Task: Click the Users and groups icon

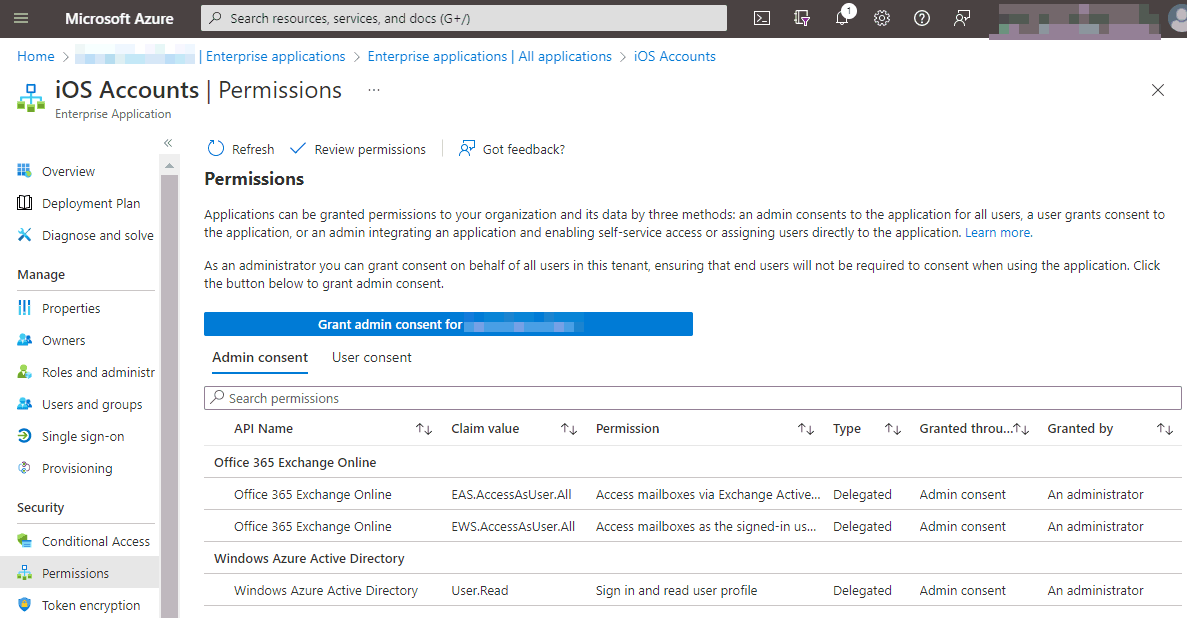Action: 24,404
